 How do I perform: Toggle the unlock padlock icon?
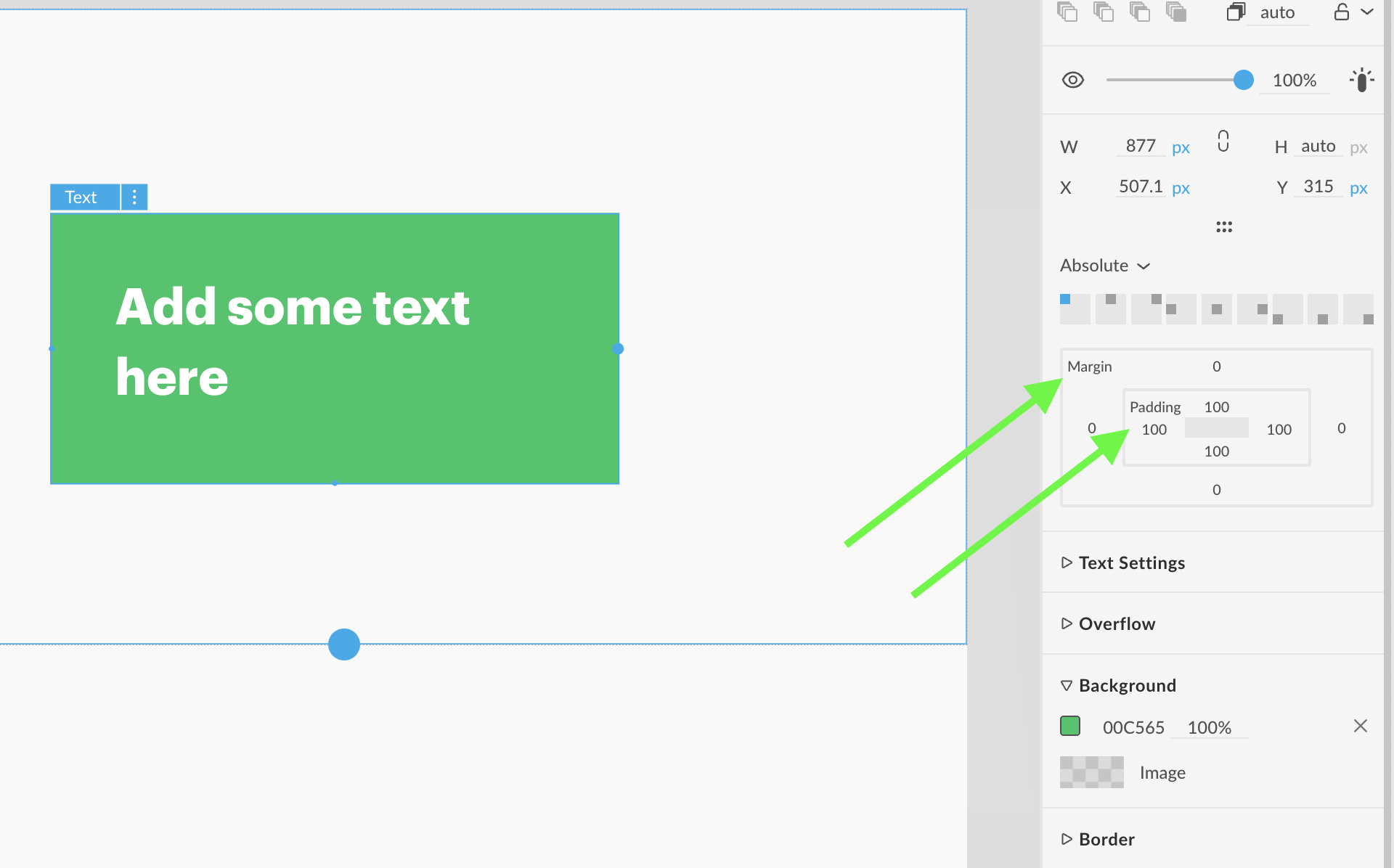1342,12
